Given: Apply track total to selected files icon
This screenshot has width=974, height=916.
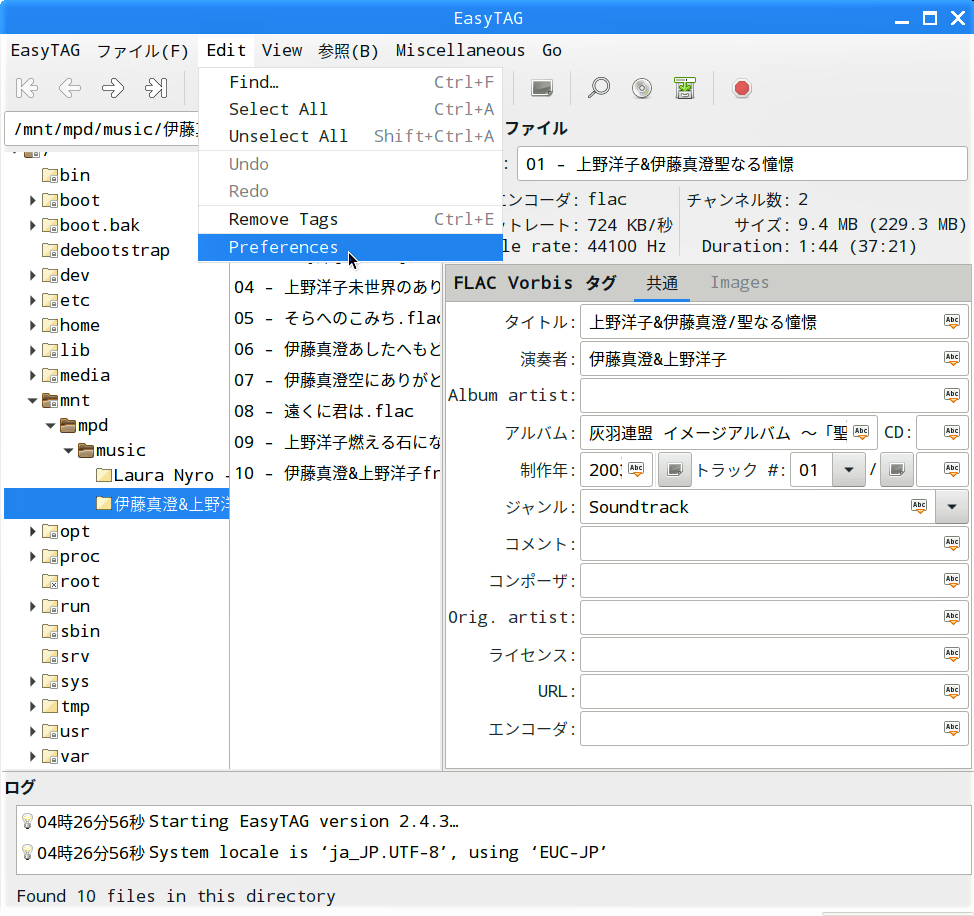Looking at the screenshot, I should (x=952, y=469).
